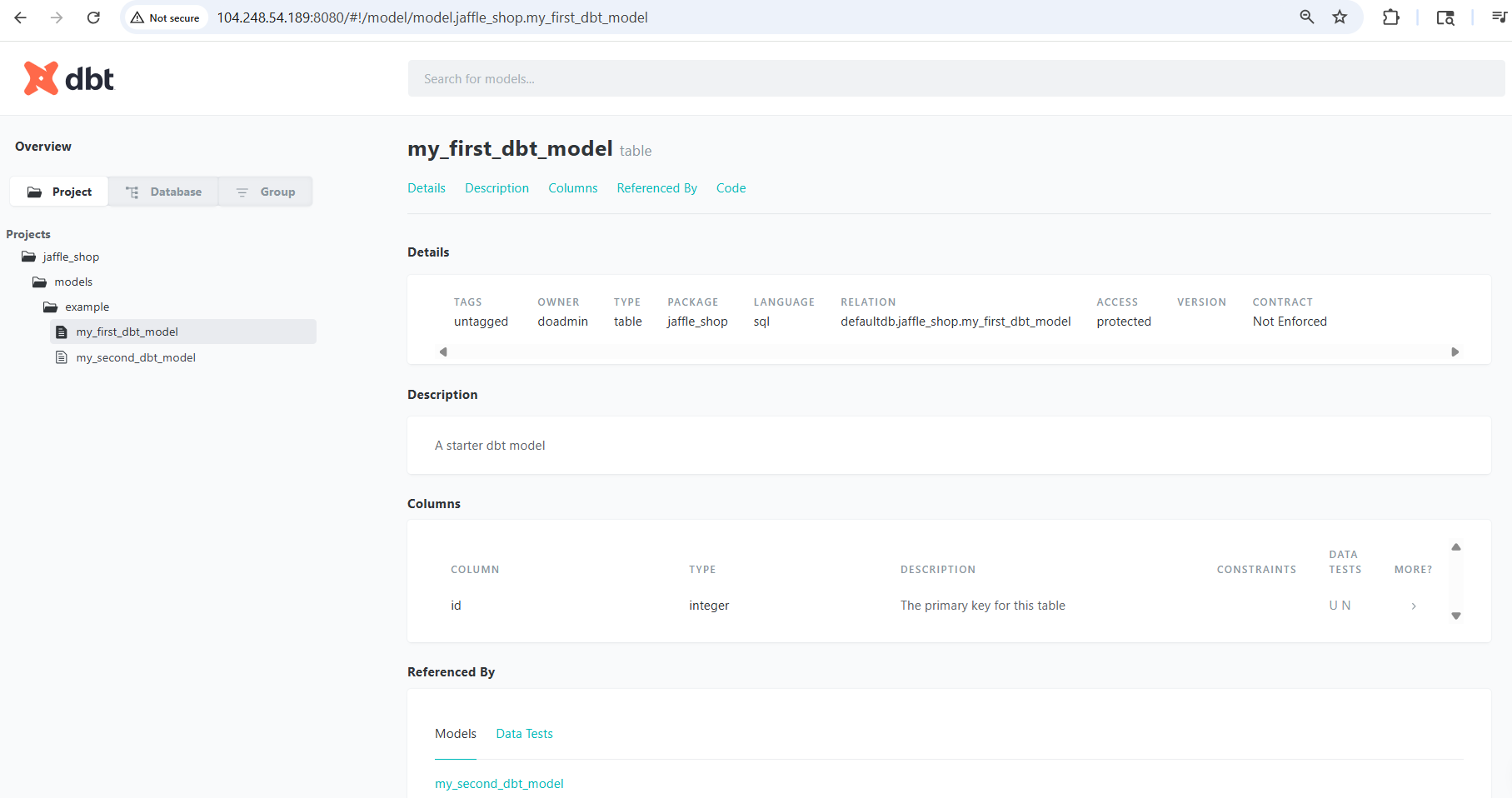Click the id column name cell

pos(456,606)
